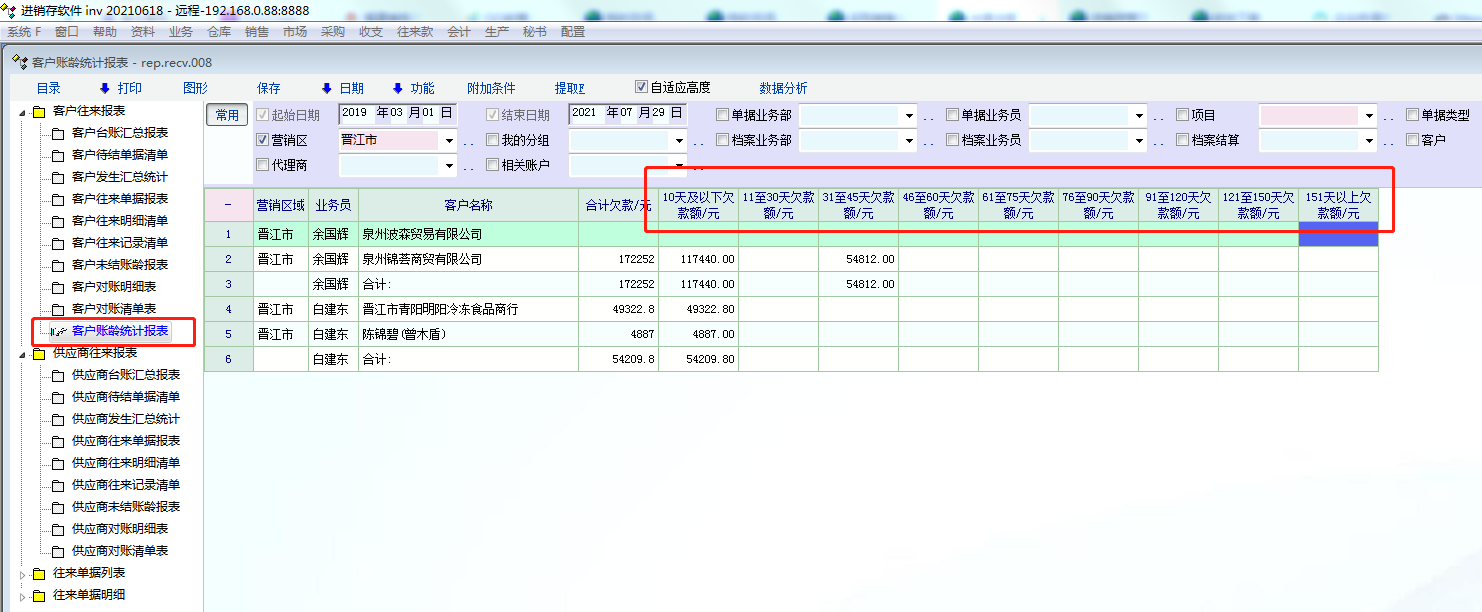Enable the 代理商 filter checkbox
Image resolution: width=1482 pixels, height=612 pixels.
(263, 165)
